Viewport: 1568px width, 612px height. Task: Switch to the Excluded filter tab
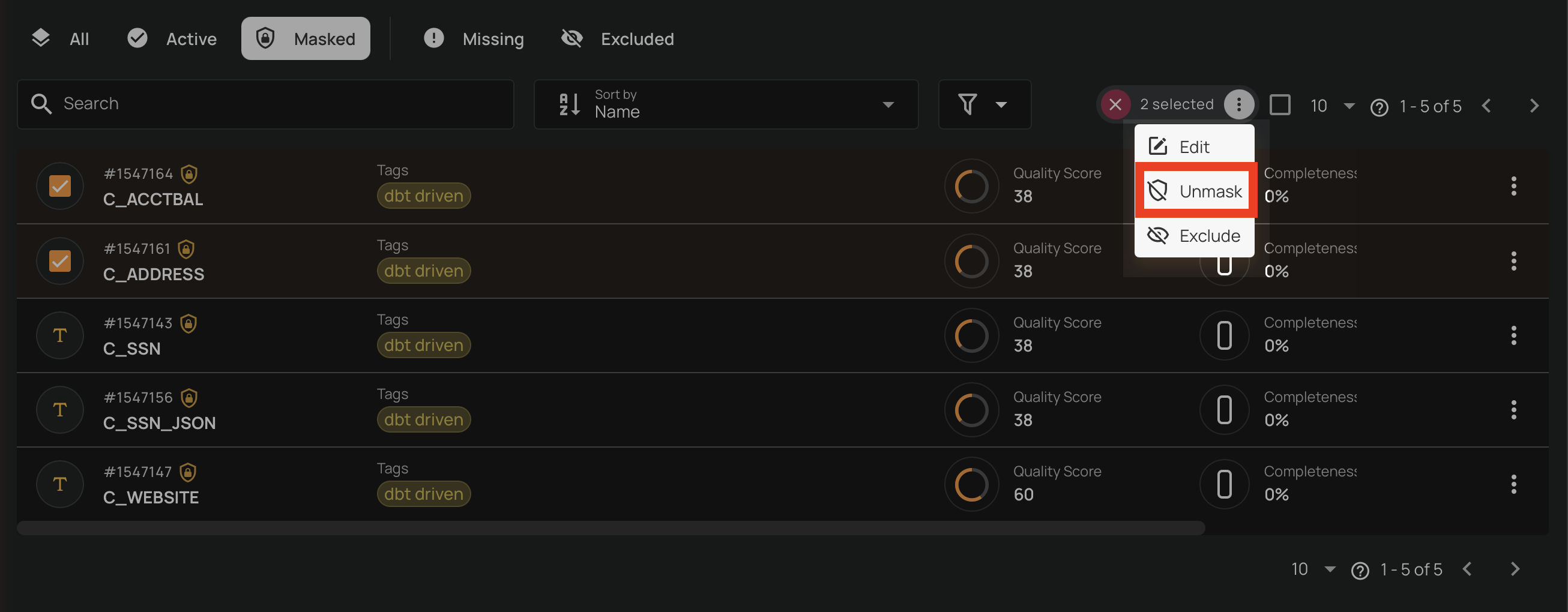tap(617, 39)
